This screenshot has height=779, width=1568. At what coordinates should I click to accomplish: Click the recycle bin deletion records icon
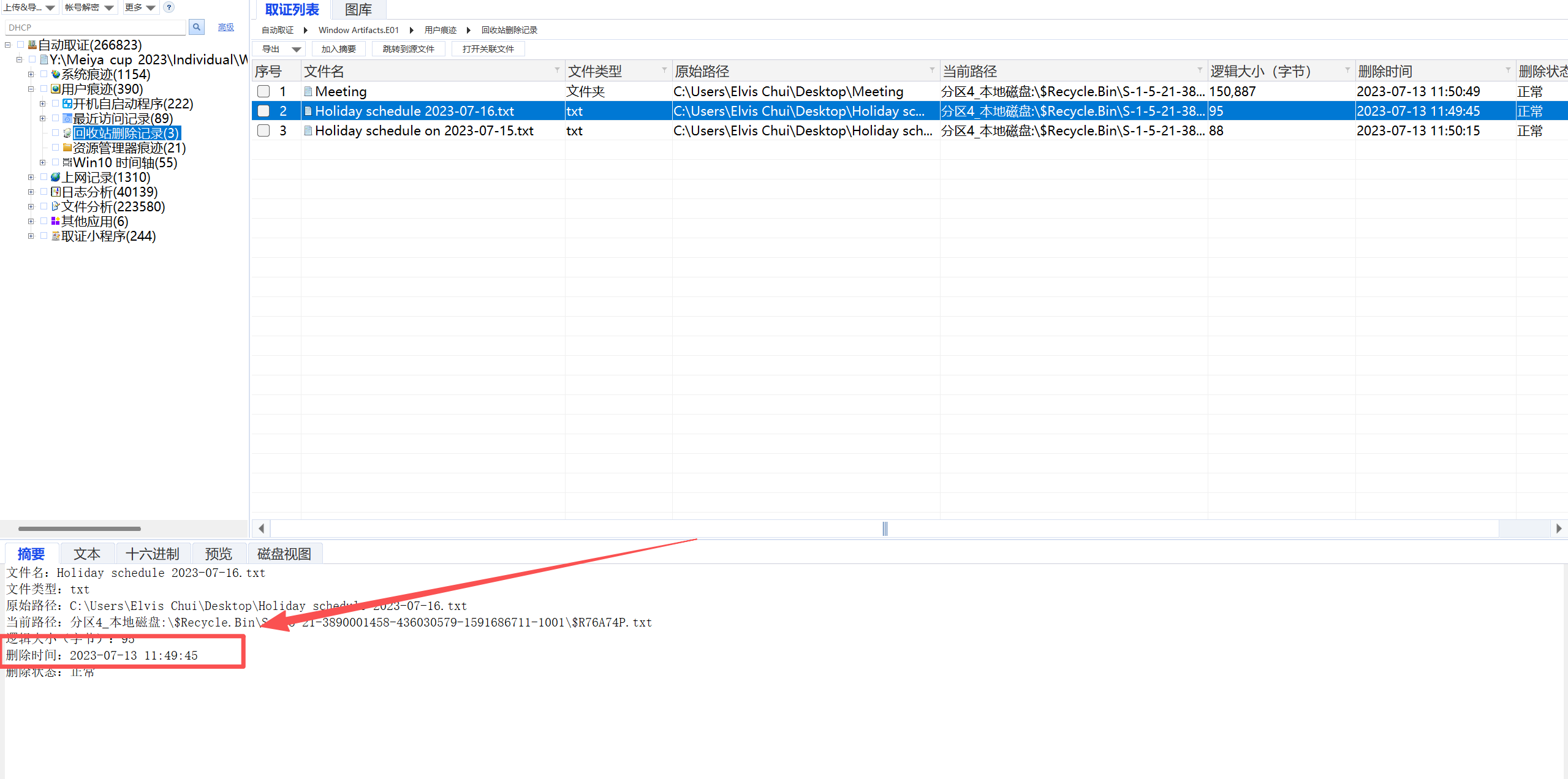[67, 133]
